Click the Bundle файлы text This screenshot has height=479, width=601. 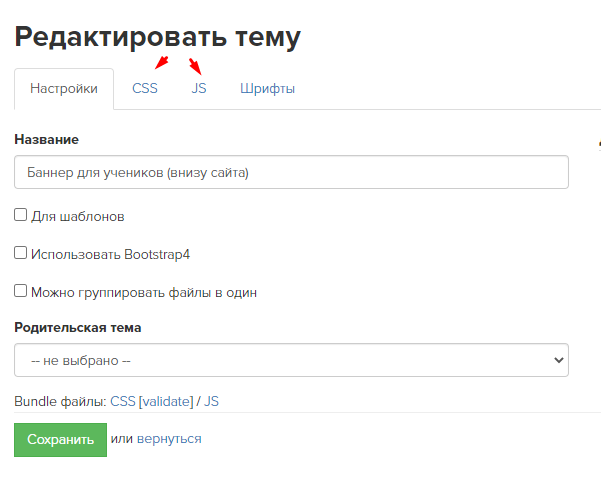[x=60, y=401]
